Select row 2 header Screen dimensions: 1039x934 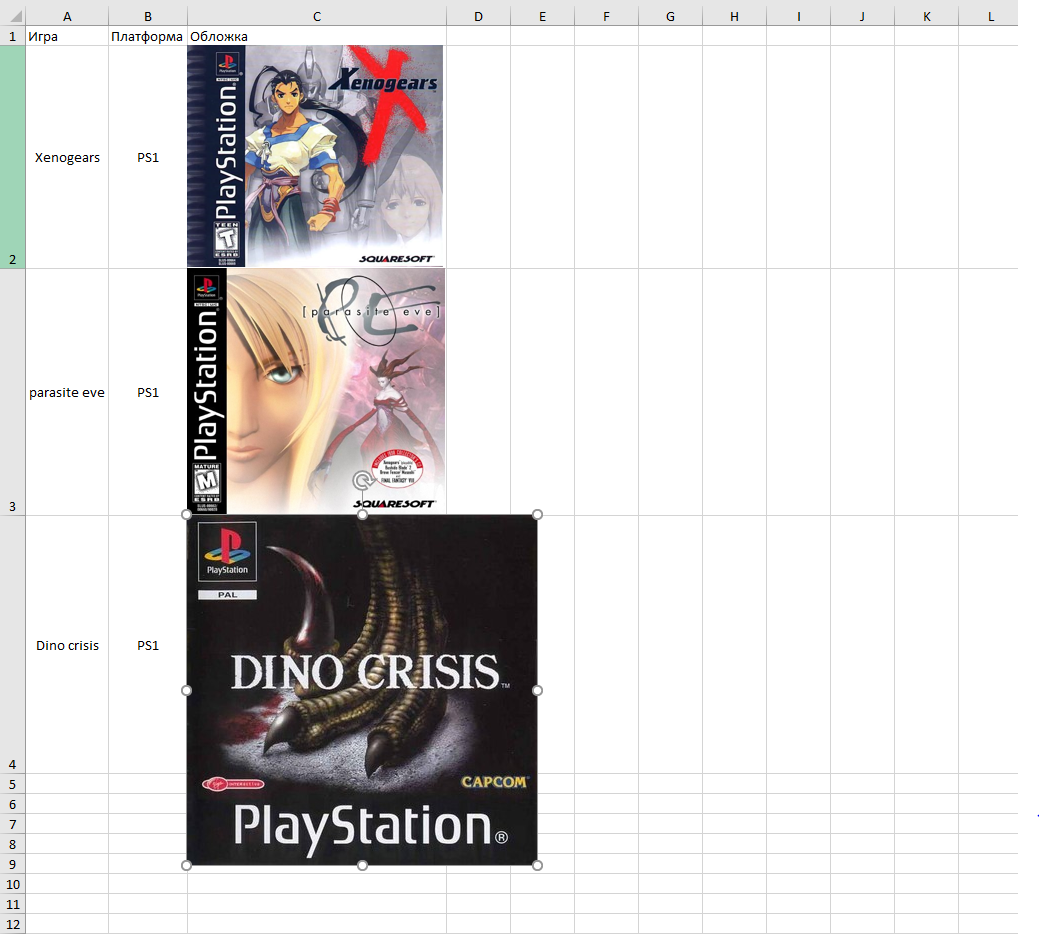coord(13,157)
